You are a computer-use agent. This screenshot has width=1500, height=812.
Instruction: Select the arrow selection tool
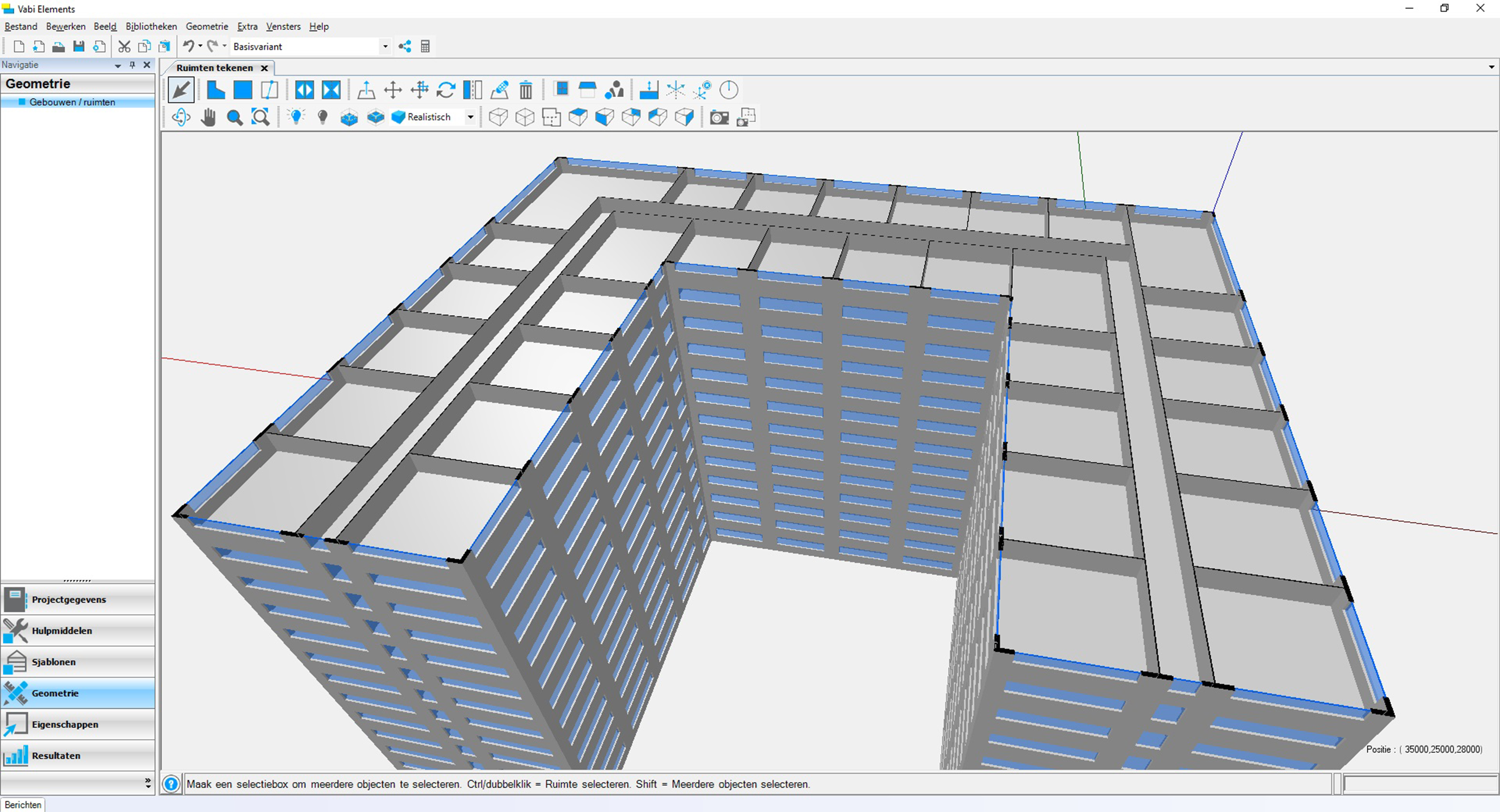[x=181, y=90]
